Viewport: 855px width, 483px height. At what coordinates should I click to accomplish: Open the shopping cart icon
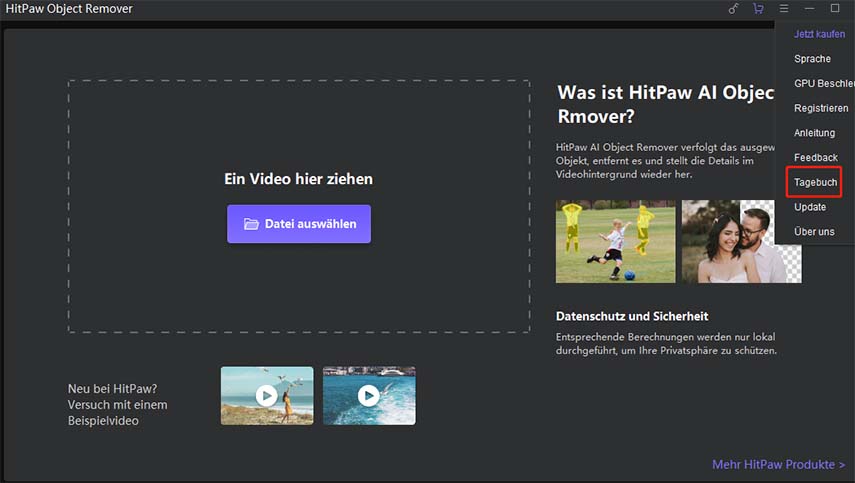(758, 9)
